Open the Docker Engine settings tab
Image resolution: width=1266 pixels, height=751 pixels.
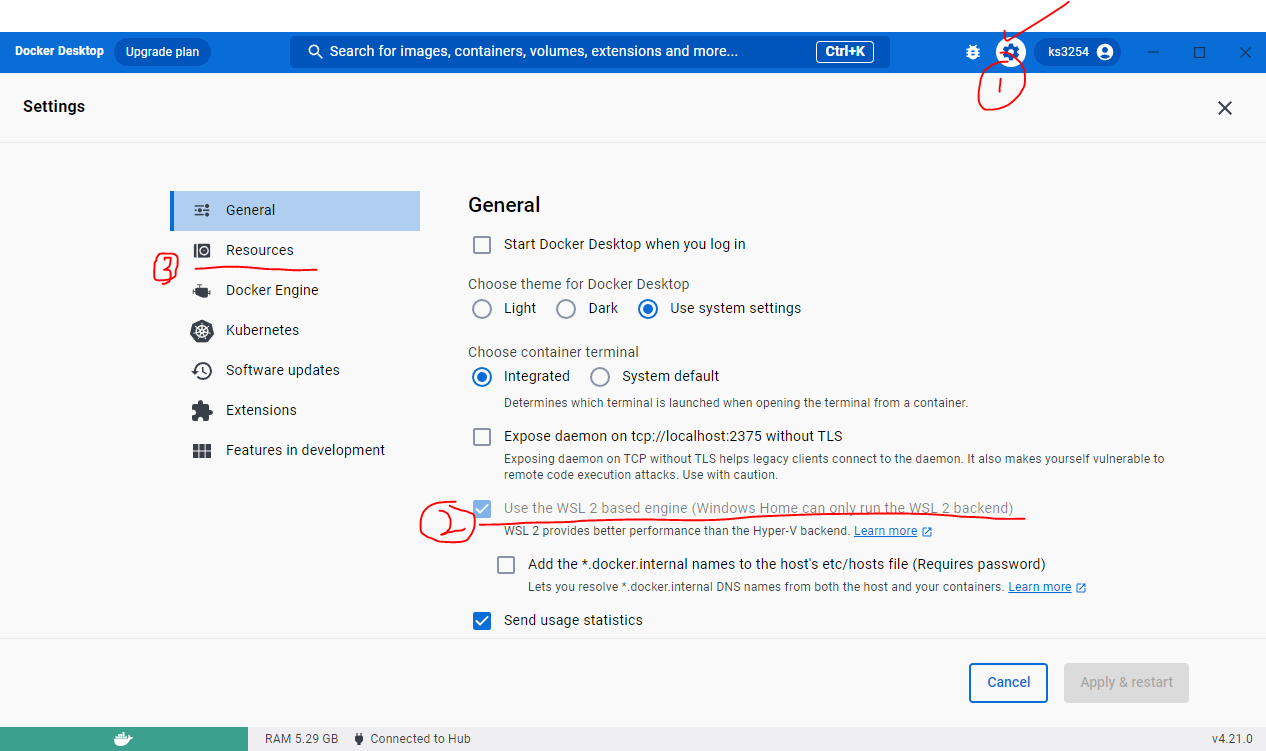(295, 290)
